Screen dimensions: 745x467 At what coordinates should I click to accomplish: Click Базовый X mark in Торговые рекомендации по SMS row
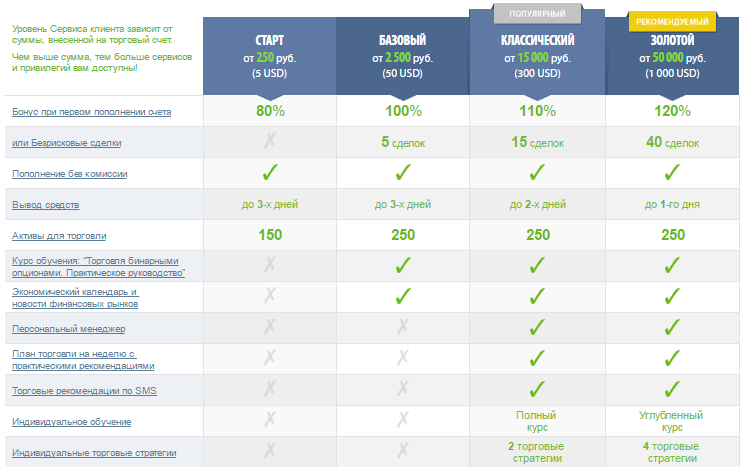click(x=403, y=389)
